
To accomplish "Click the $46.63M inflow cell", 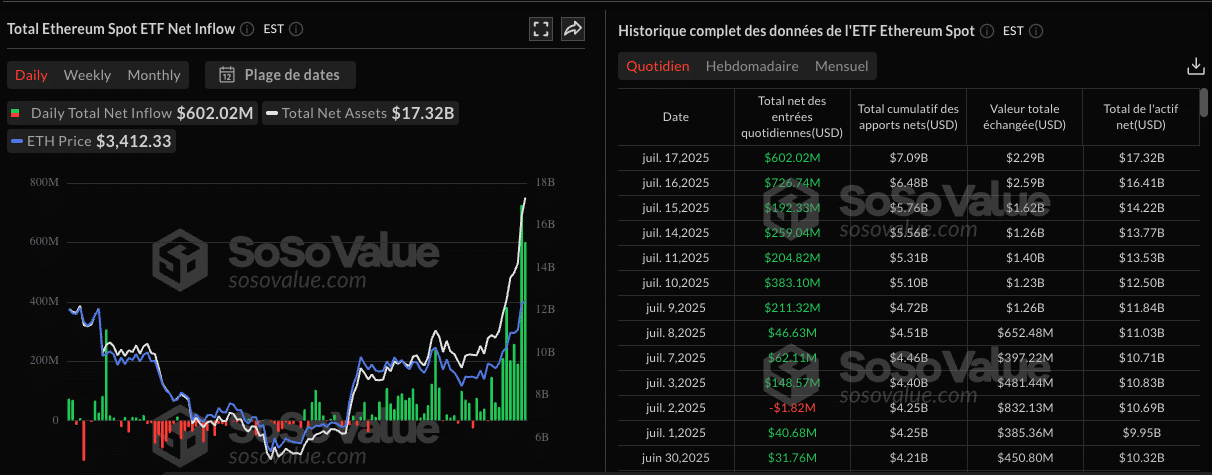I will click(792, 333).
